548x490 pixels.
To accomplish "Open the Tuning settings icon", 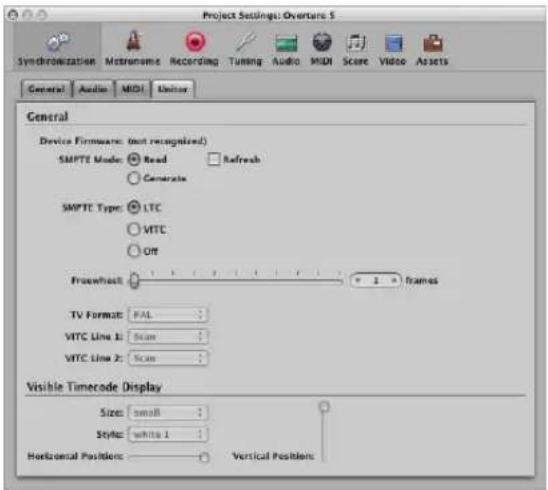I will 245,49.
